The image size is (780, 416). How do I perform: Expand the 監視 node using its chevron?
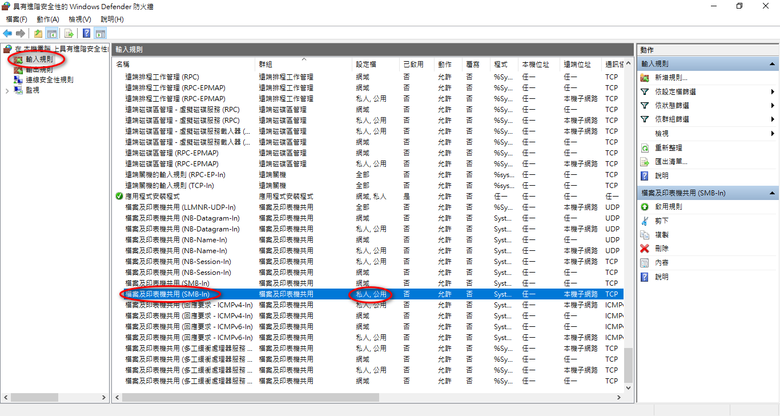click(x=7, y=91)
